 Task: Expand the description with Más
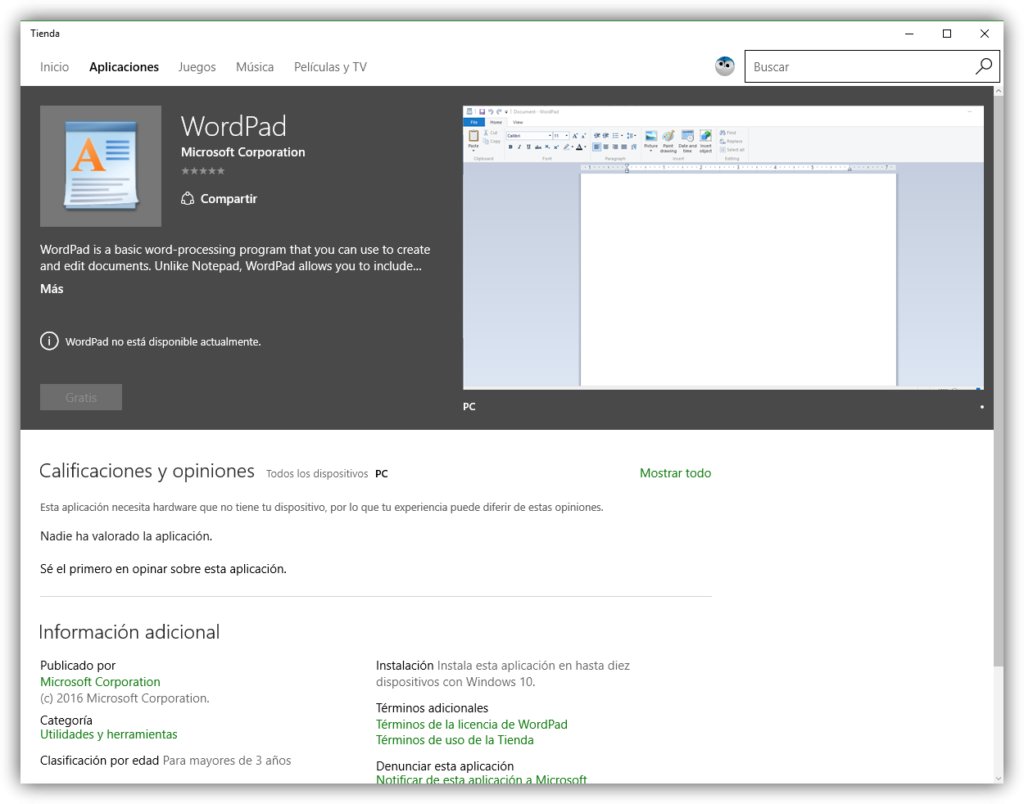click(52, 289)
